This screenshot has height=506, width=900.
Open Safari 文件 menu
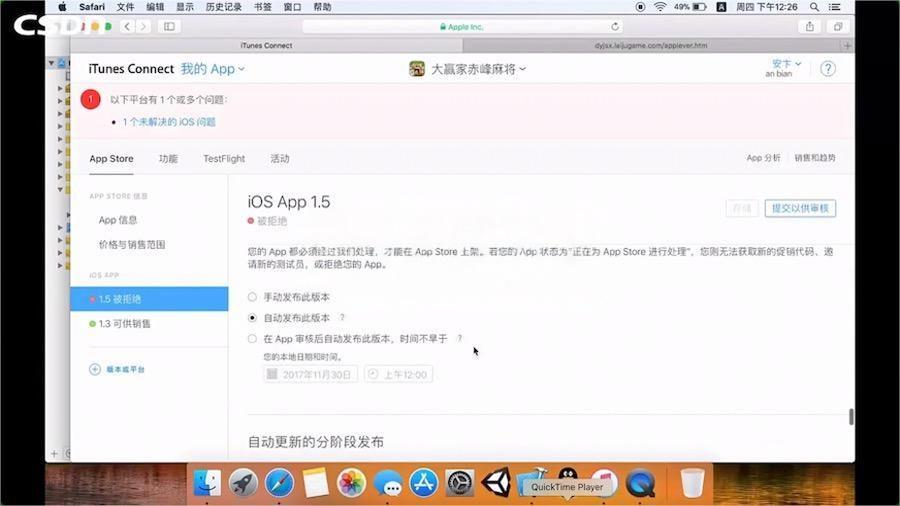[125, 7]
